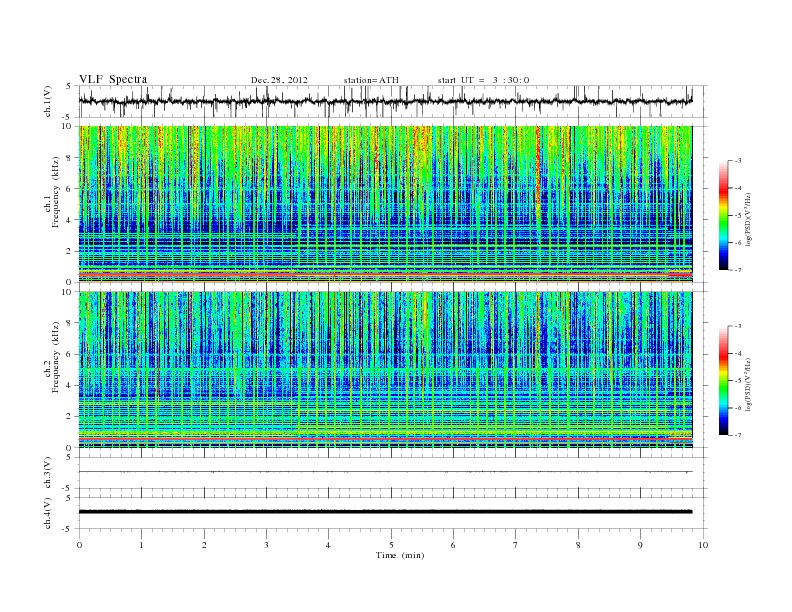Click time axis tick label "0"

[x=79, y=545]
